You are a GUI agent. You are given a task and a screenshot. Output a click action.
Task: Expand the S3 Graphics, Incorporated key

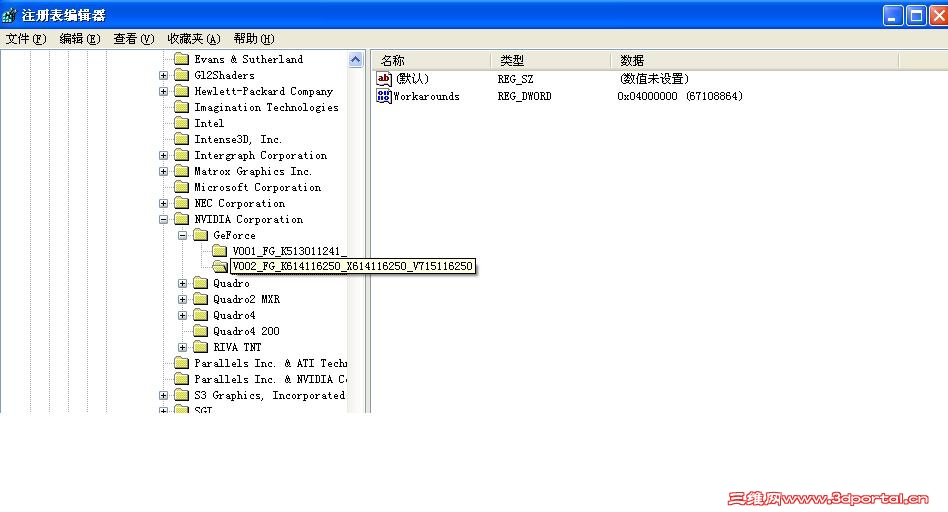point(163,395)
